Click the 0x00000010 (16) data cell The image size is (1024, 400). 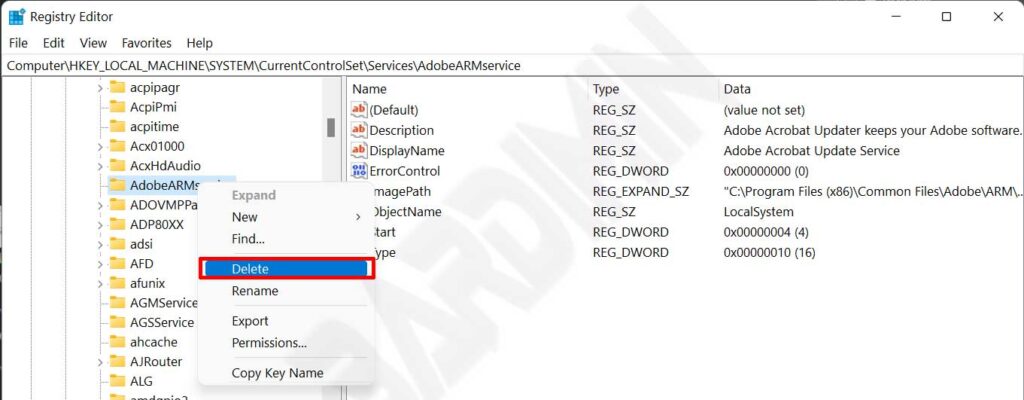[769, 252]
